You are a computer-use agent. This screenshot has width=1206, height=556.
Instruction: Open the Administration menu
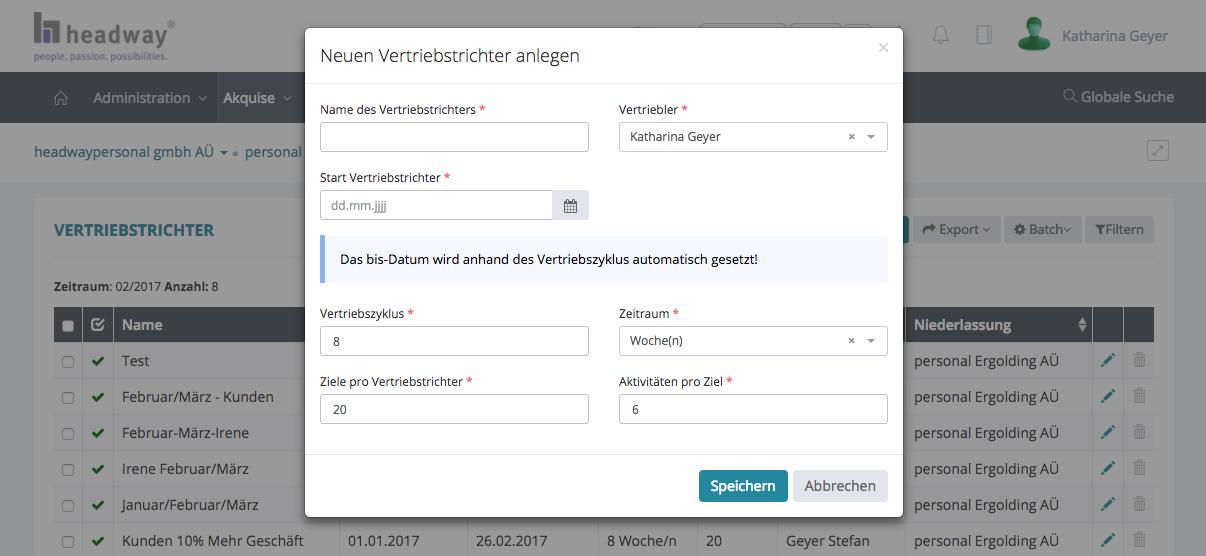coord(149,98)
